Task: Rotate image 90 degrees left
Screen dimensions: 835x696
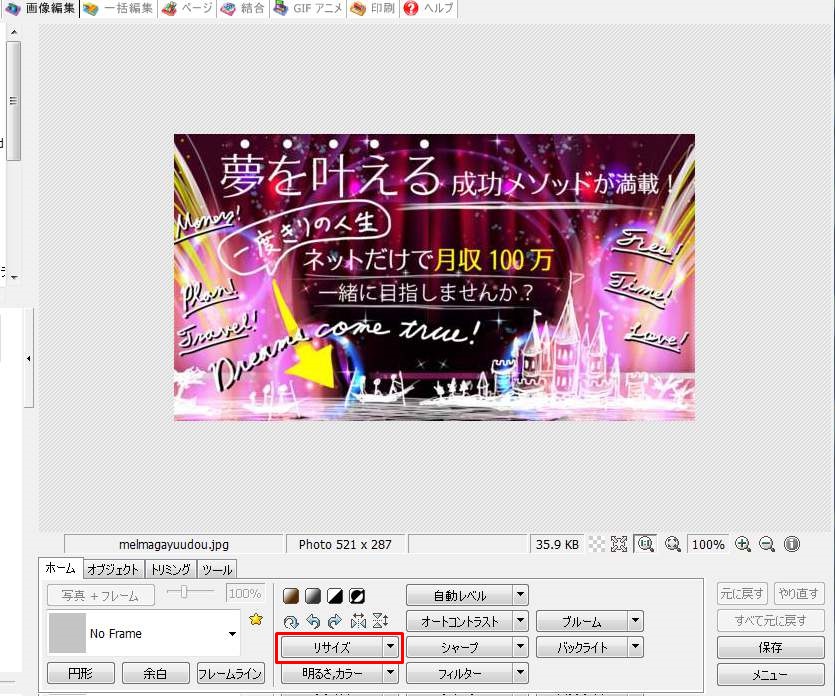Action: (314, 621)
